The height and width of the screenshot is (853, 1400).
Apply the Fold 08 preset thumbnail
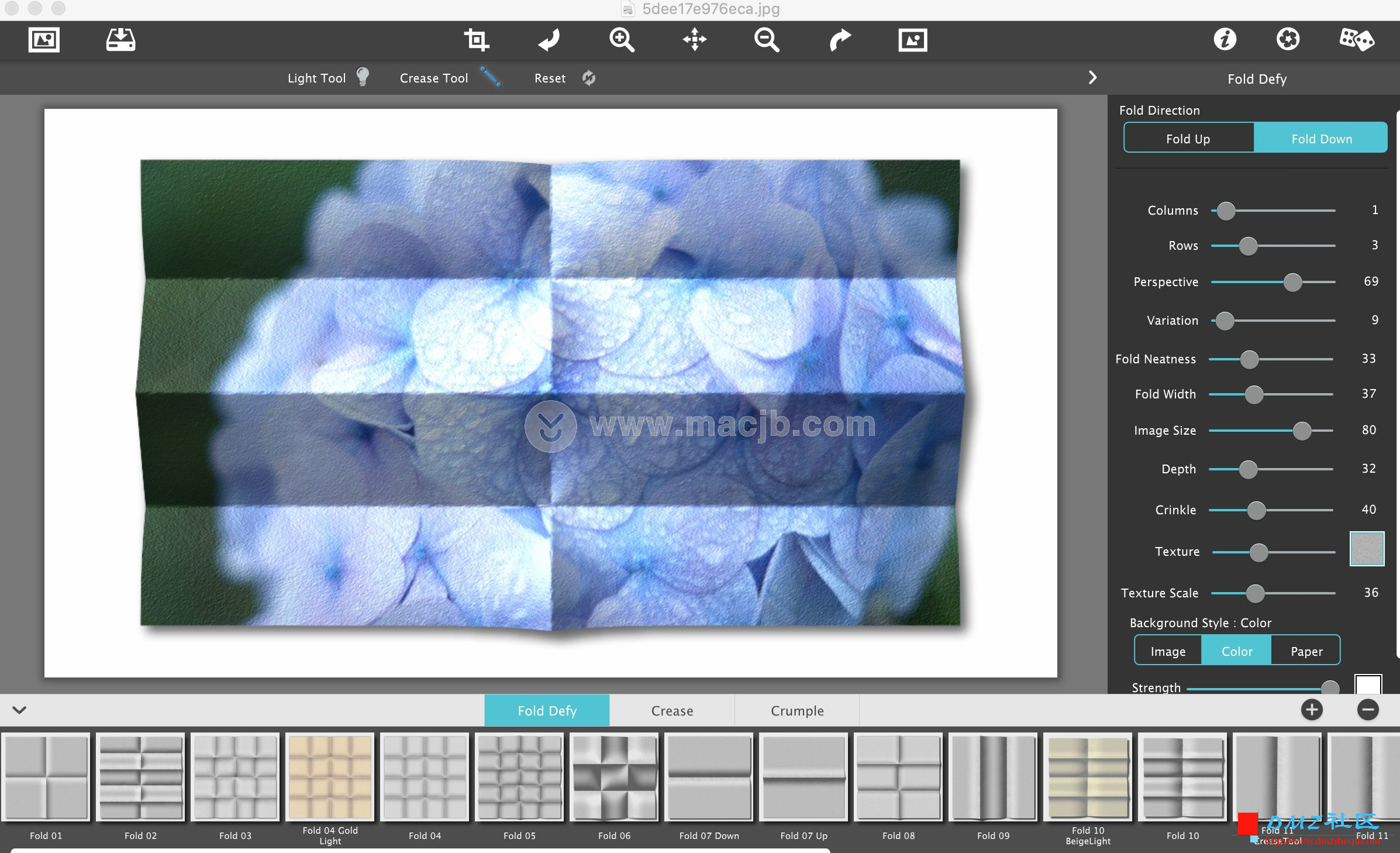coord(898,777)
